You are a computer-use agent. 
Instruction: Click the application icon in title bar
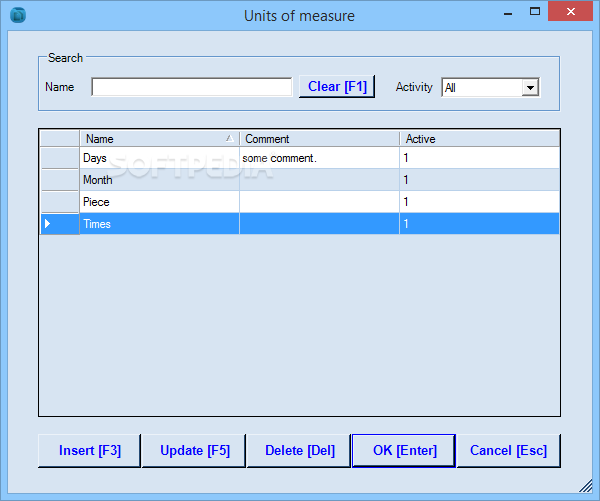(x=18, y=16)
